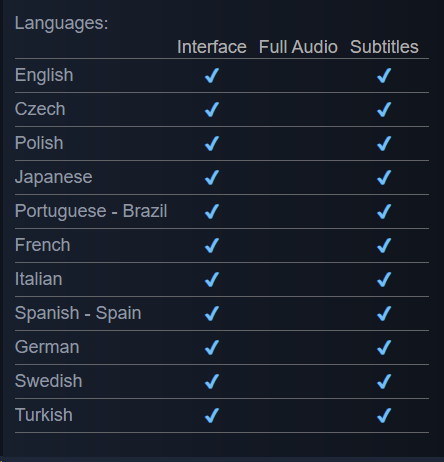Select the Japanese language name

[x=54, y=177]
